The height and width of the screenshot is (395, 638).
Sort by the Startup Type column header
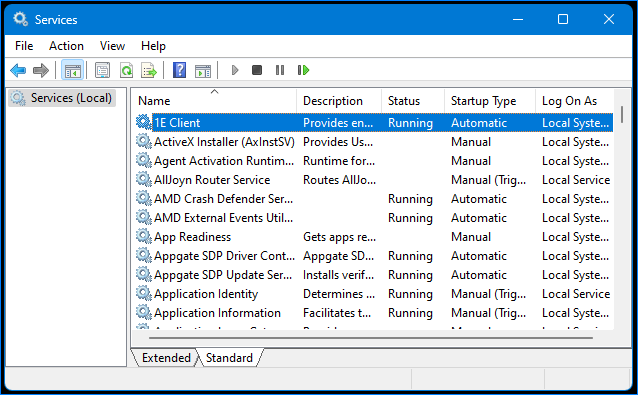[x=489, y=101]
